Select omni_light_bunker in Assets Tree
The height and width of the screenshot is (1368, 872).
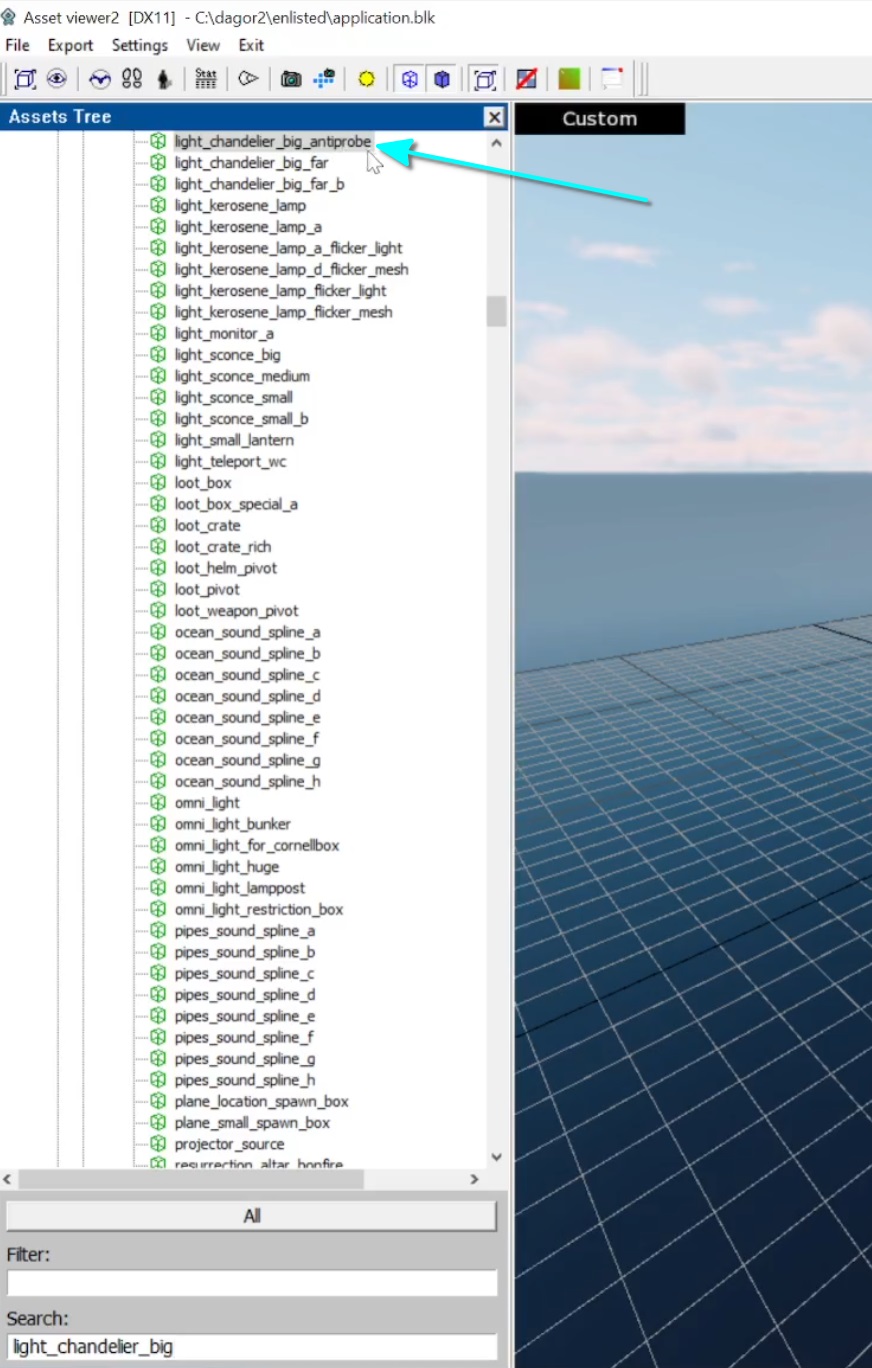pos(232,824)
